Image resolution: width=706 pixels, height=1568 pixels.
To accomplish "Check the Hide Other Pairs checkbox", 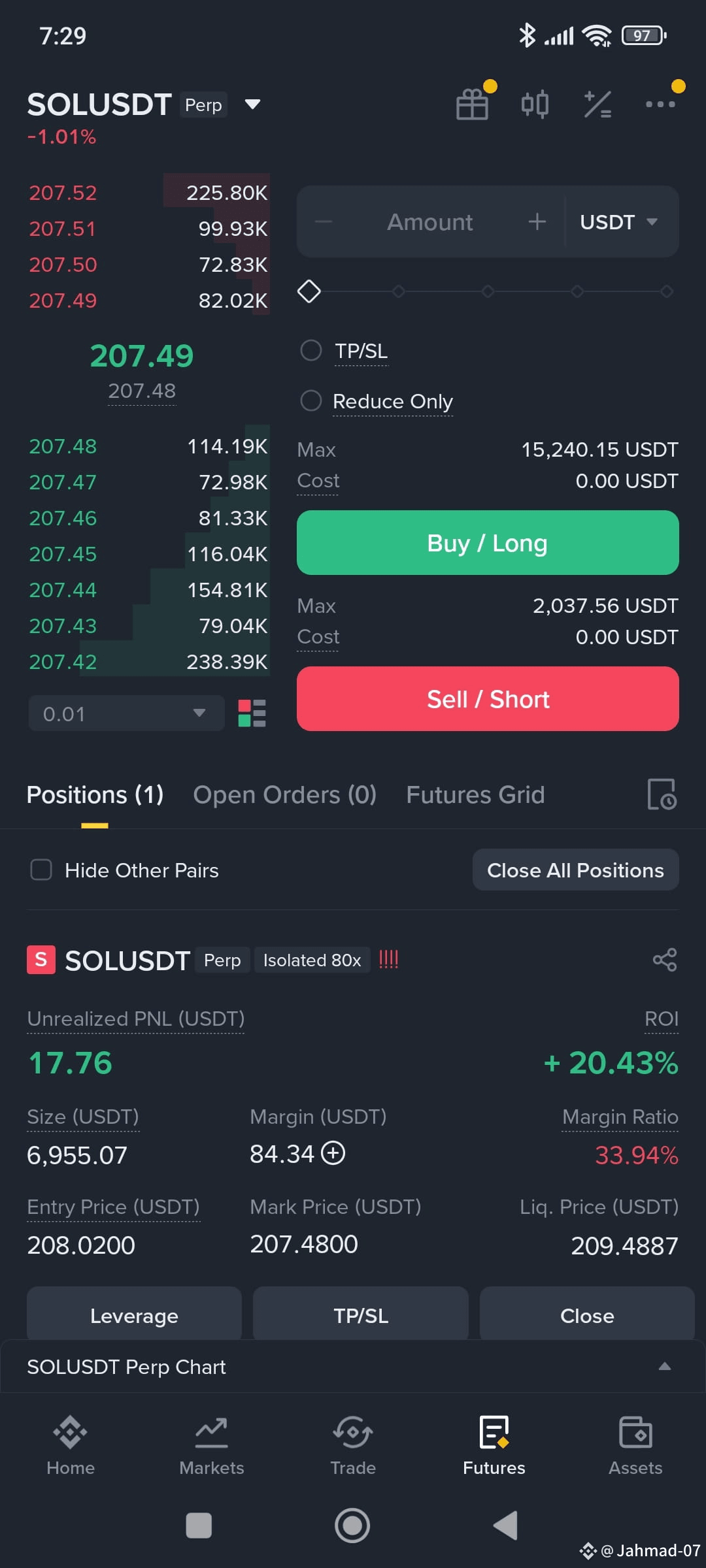I will tap(41, 870).
